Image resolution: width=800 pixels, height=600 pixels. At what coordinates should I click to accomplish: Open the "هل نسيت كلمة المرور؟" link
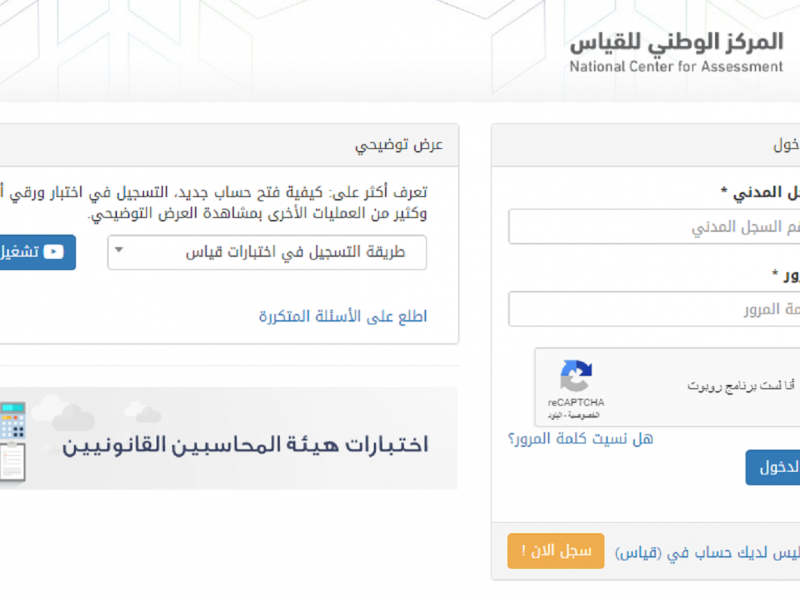point(581,439)
